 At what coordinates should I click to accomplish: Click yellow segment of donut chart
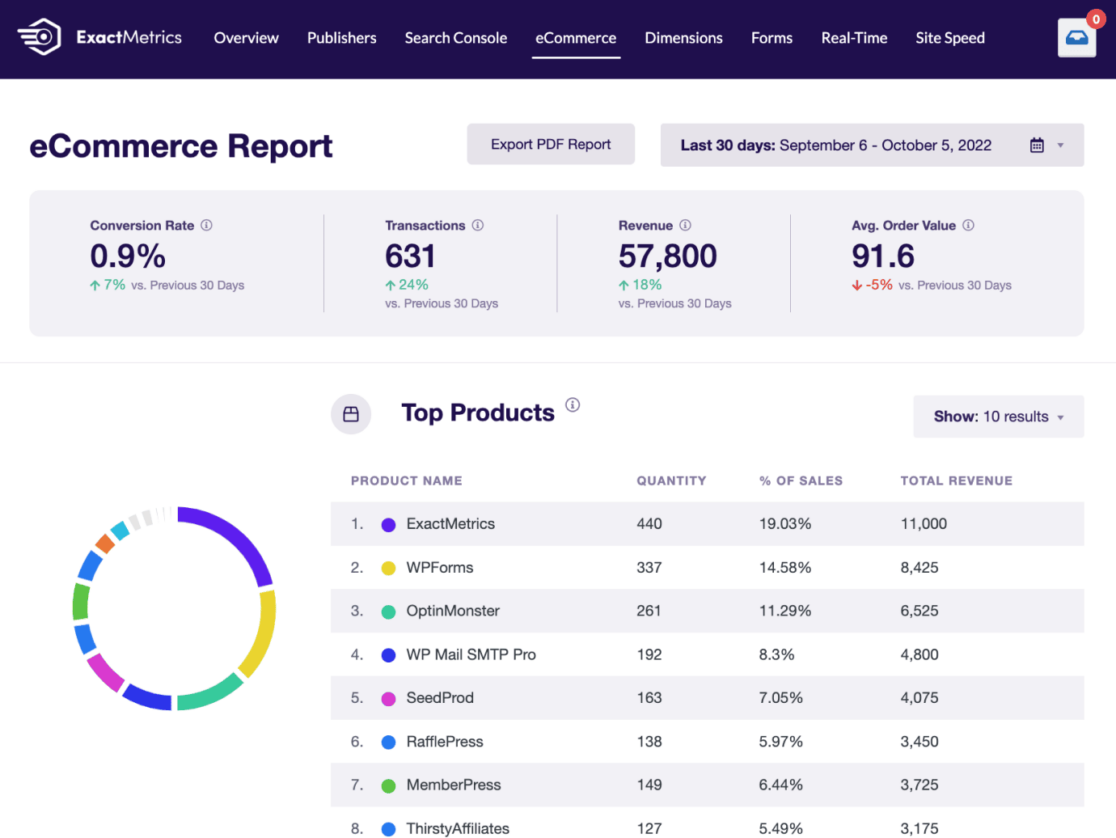[263, 634]
